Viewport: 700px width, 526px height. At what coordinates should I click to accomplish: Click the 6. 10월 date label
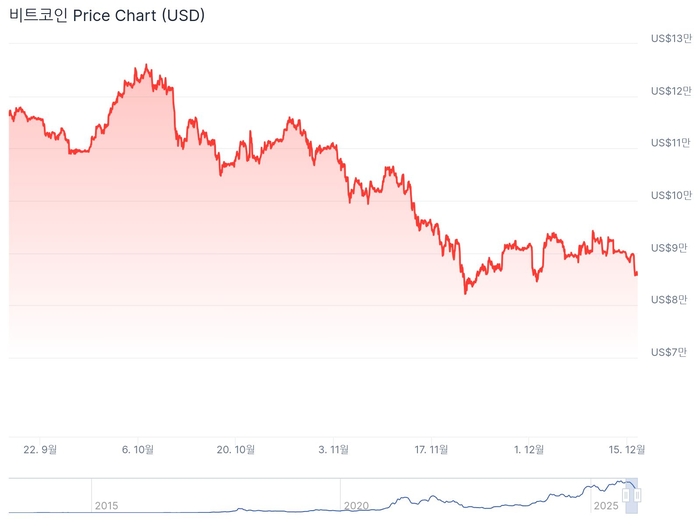(138, 450)
